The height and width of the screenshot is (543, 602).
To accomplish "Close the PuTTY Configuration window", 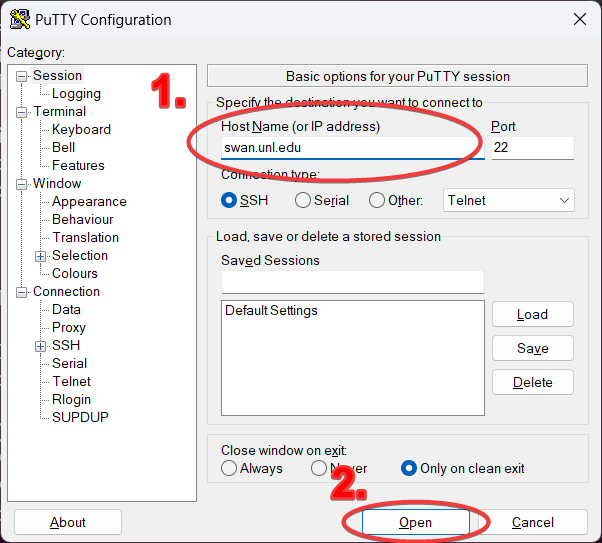I will 579,19.
